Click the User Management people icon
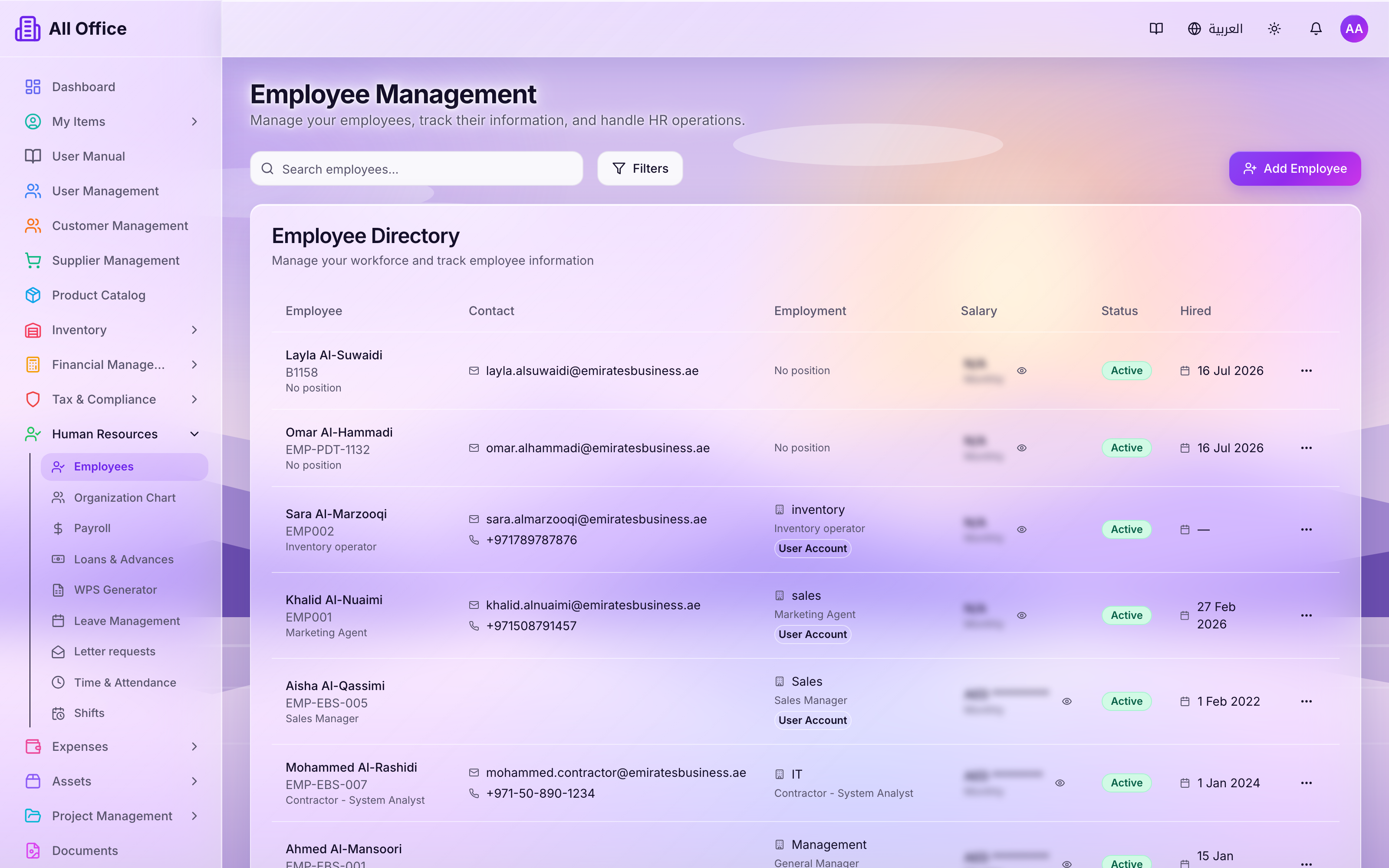1389x868 pixels. pos(33,191)
